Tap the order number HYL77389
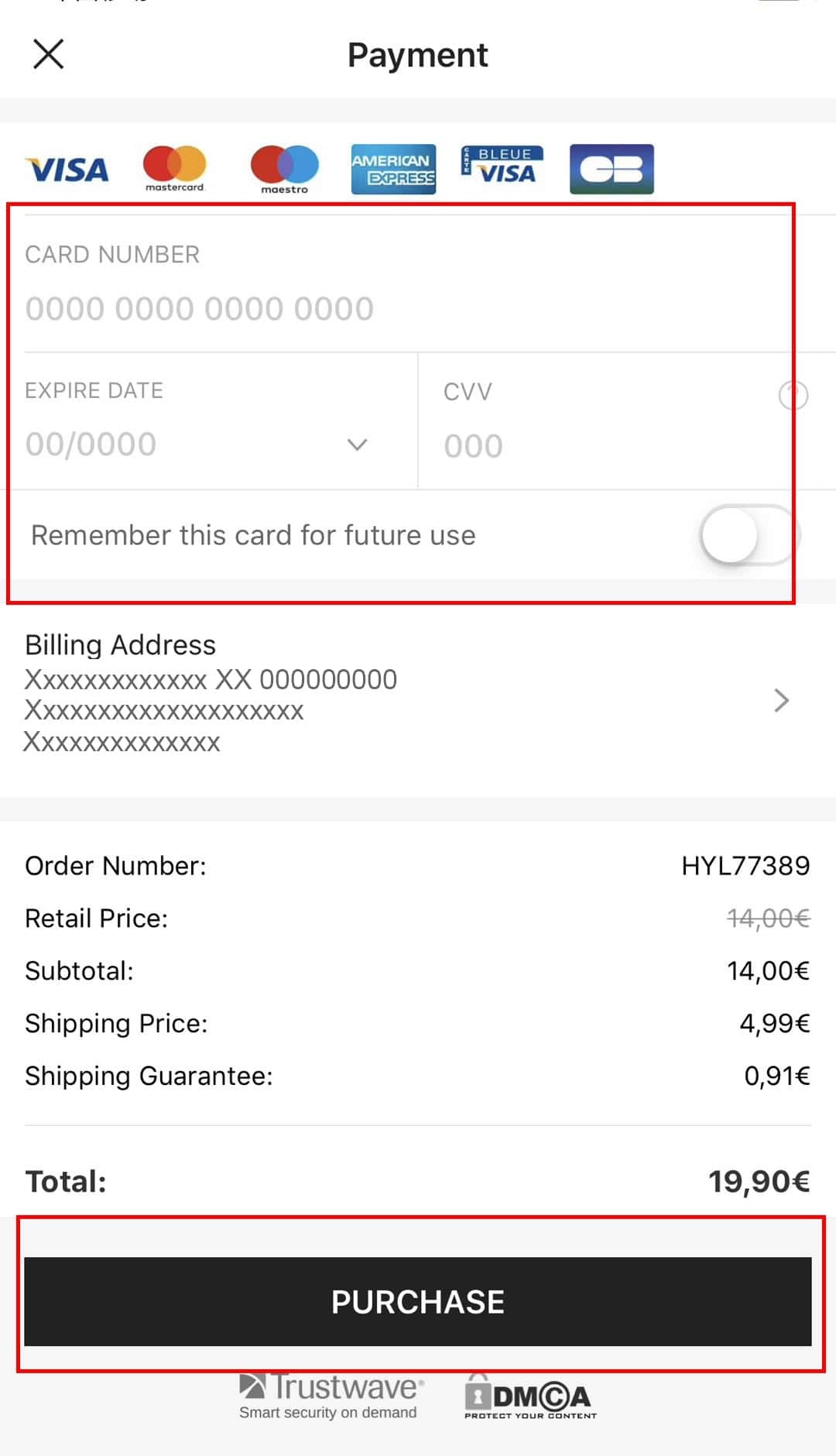The height and width of the screenshot is (1456, 836). (x=745, y=865)
